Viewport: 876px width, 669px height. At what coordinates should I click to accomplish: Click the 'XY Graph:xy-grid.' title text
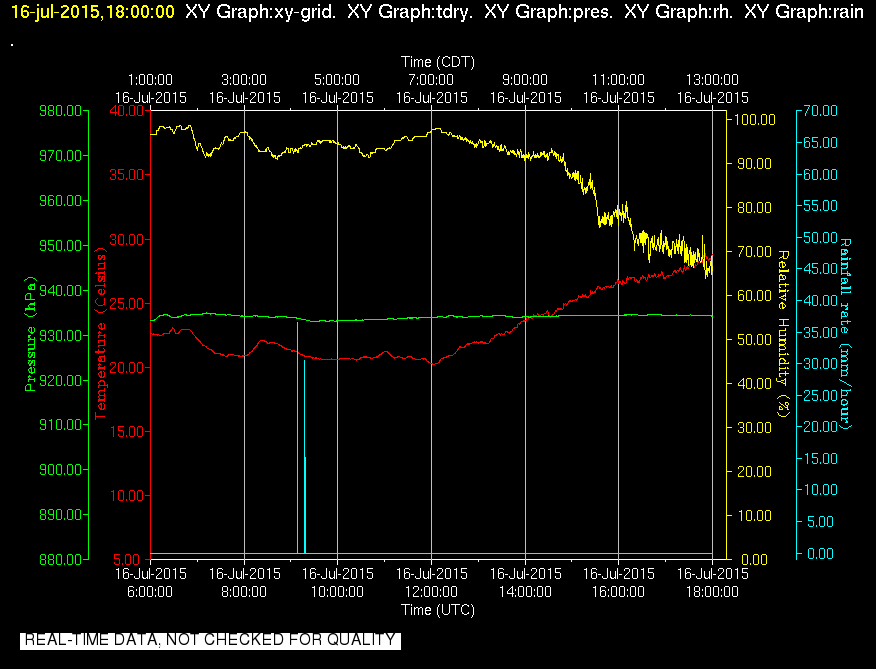(261, 12)
